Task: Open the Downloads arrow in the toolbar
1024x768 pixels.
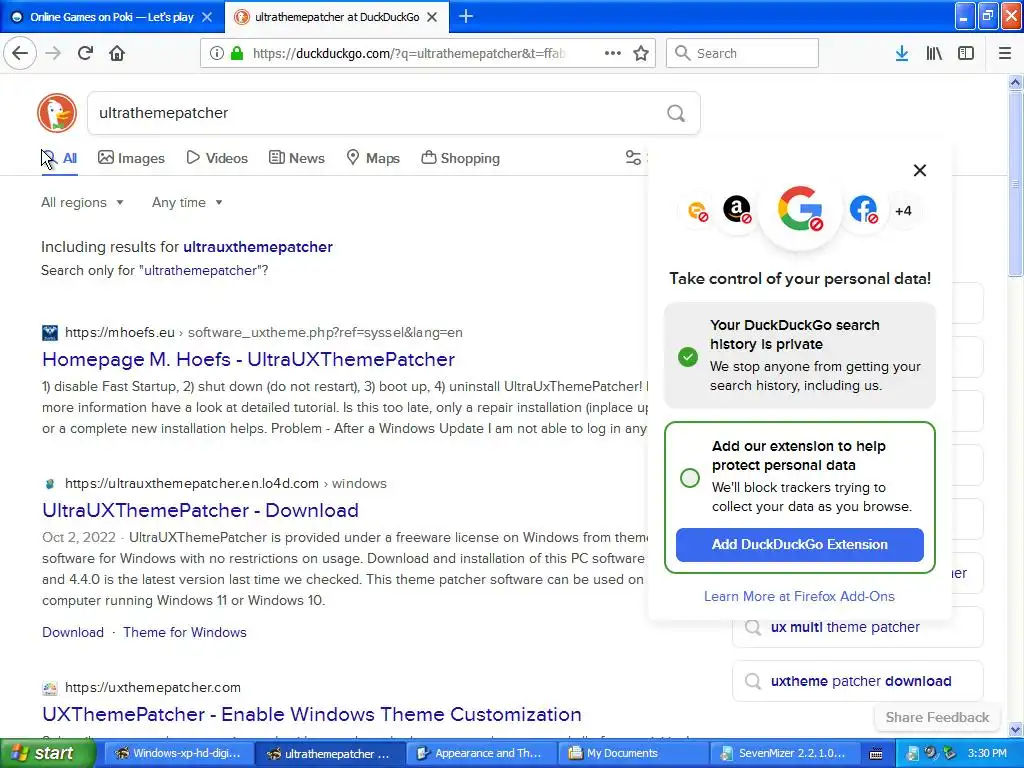Action: (902, 53)
